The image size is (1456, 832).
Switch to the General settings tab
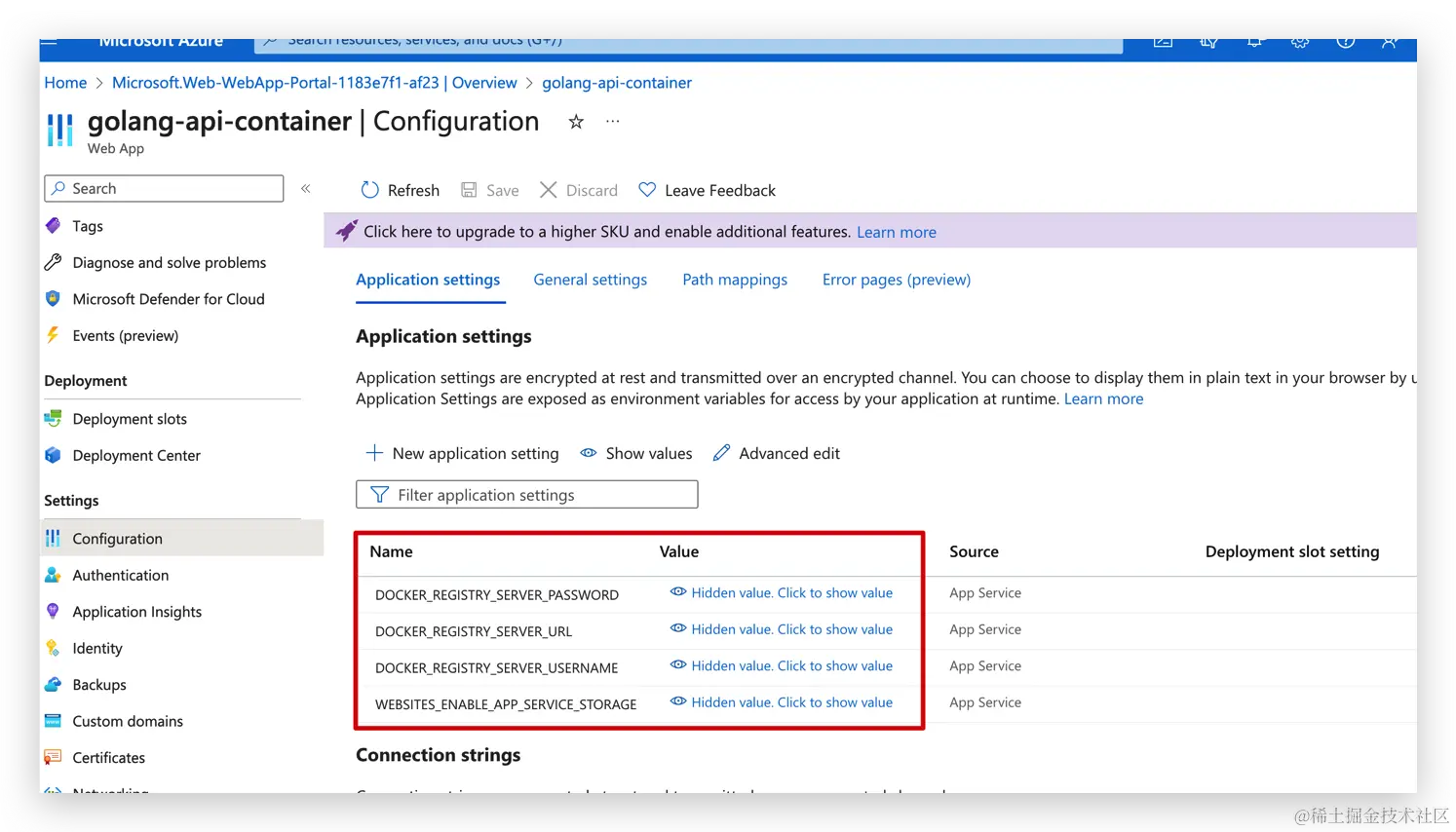click(x=590, y=280)
